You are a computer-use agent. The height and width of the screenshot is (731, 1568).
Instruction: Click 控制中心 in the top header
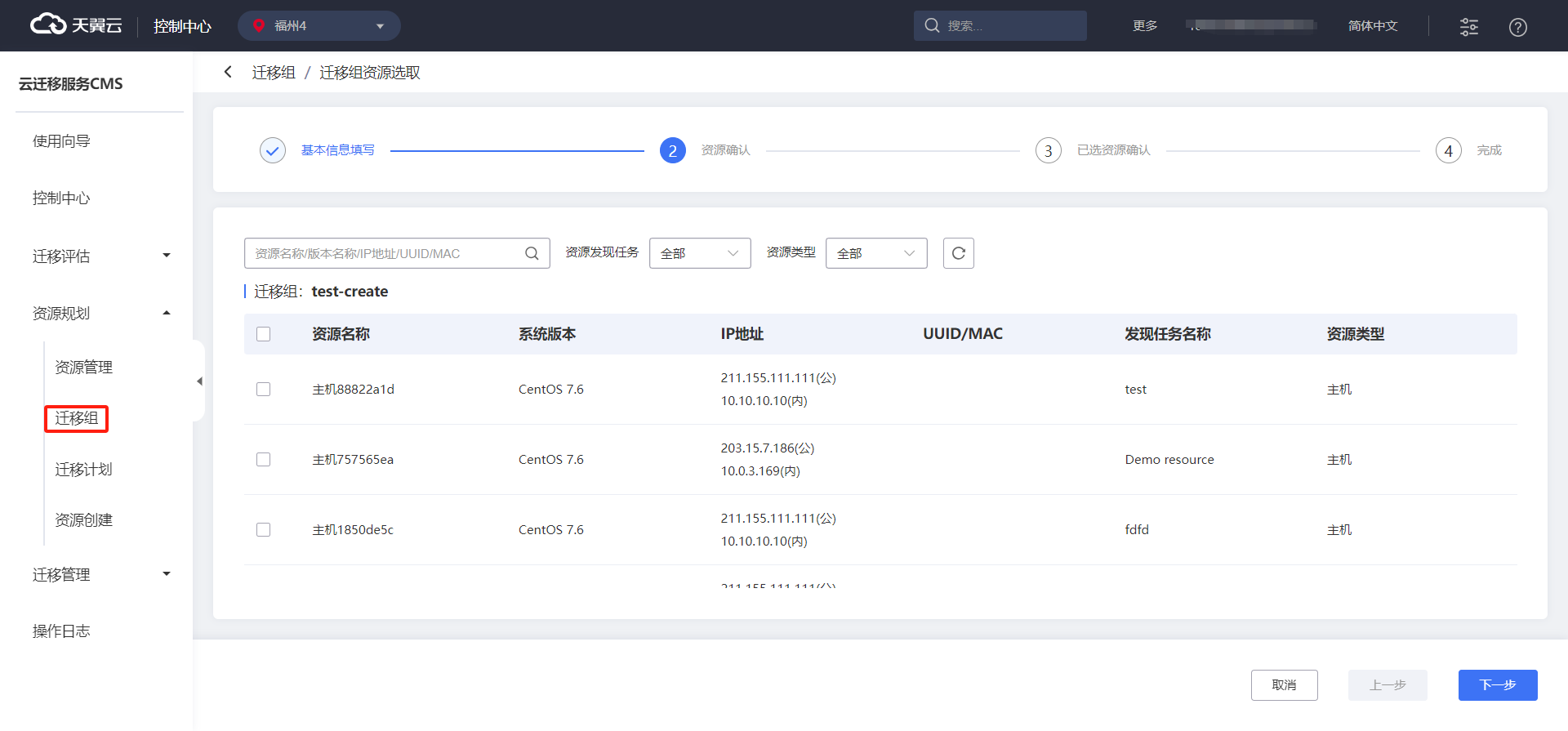click(182, 26)
